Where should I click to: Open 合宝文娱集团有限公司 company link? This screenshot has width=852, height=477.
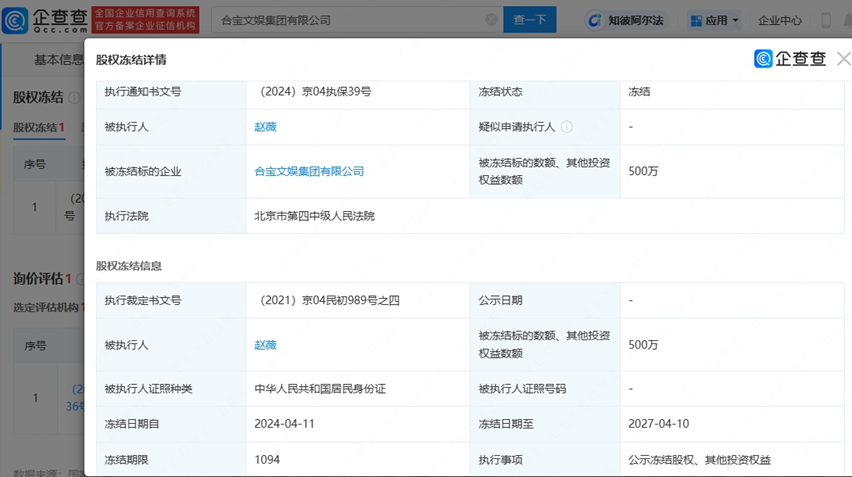coord(309,171)
